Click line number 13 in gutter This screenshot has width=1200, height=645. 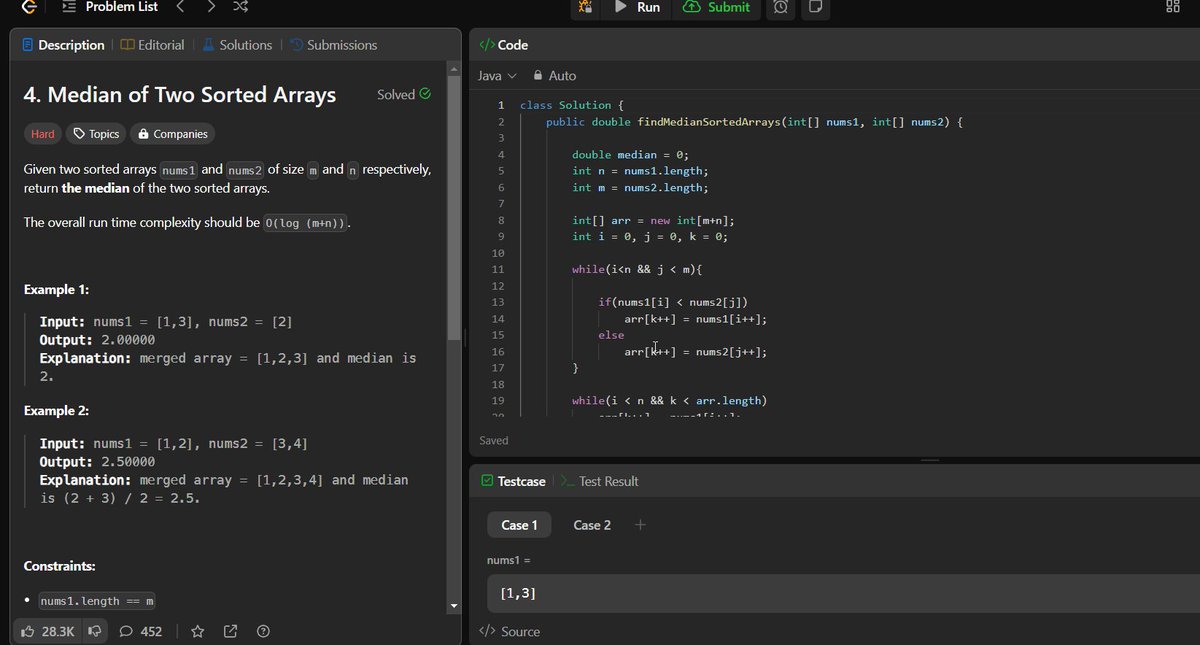498,302
